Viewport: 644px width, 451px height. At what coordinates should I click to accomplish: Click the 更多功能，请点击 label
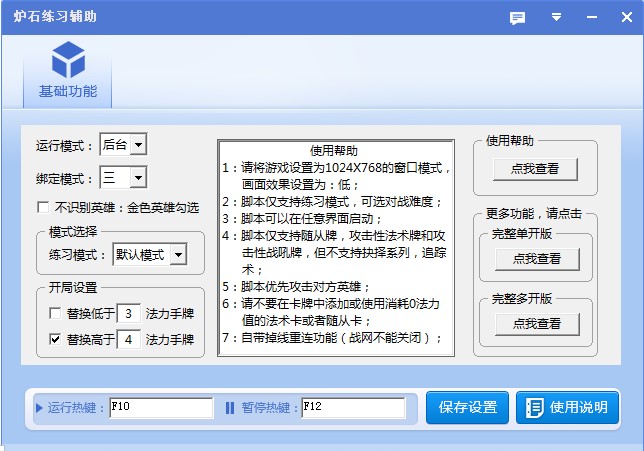(534, 213)
